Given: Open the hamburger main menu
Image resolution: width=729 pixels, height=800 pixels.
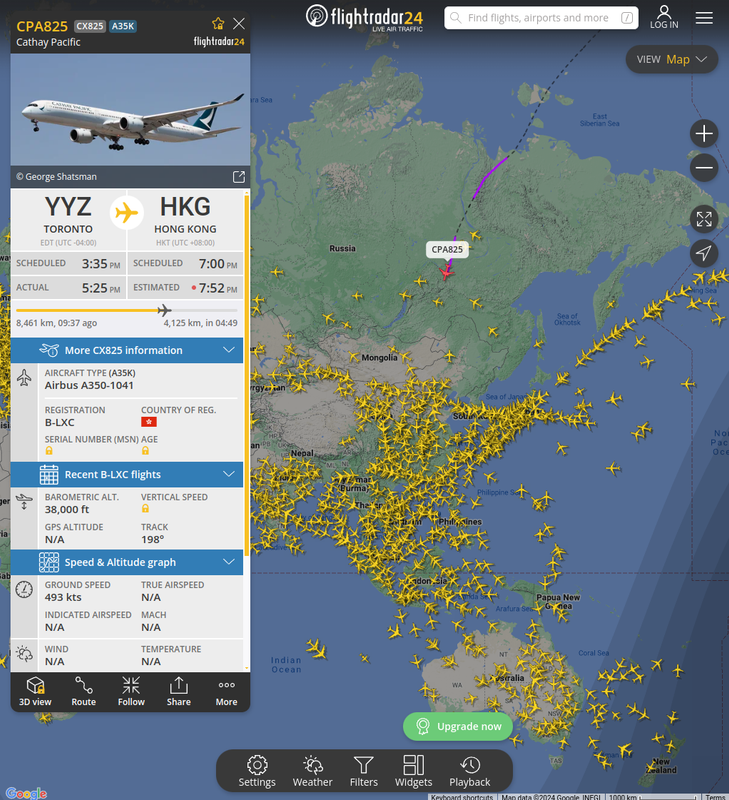Looking at the screenshot, I should (704, 18).
